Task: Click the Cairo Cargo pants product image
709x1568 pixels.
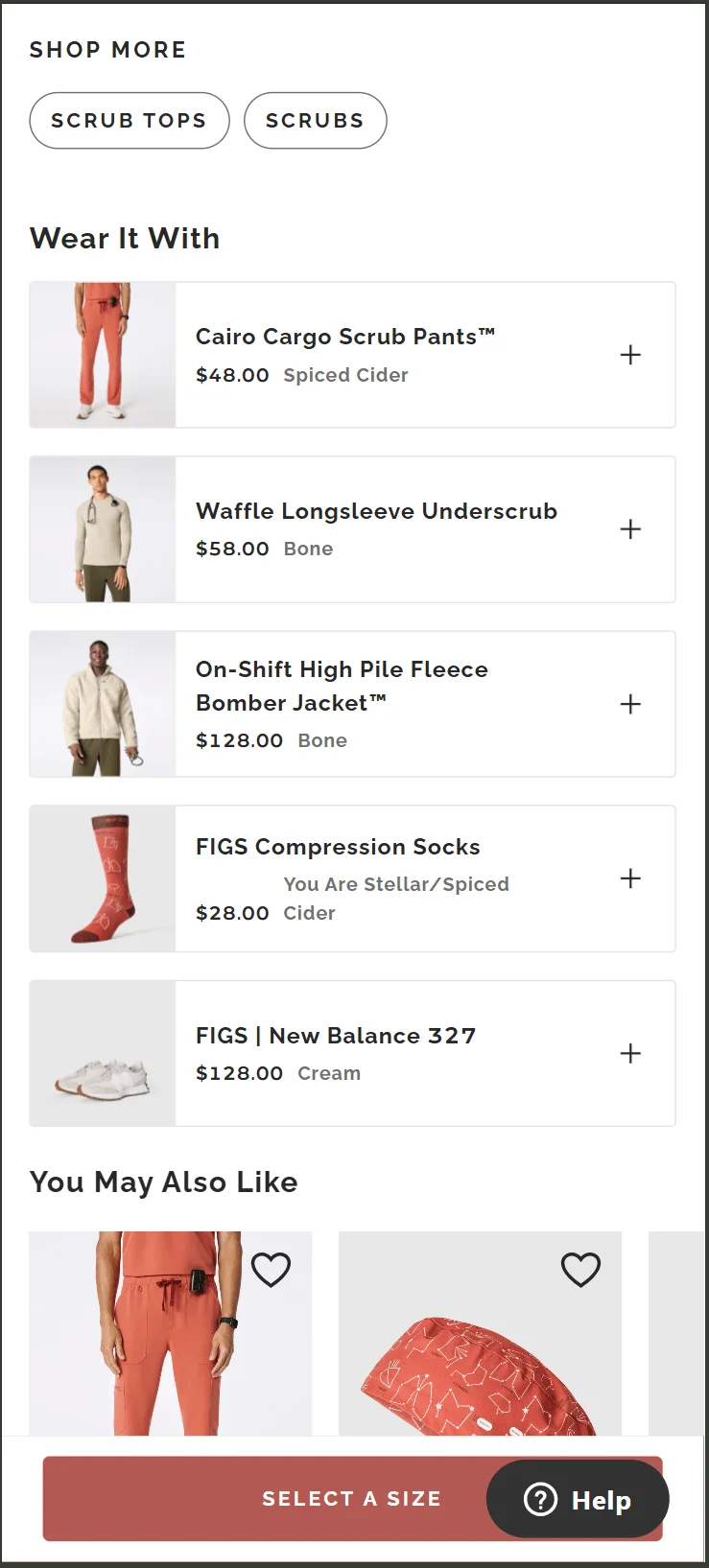Action: click(102, 355)
